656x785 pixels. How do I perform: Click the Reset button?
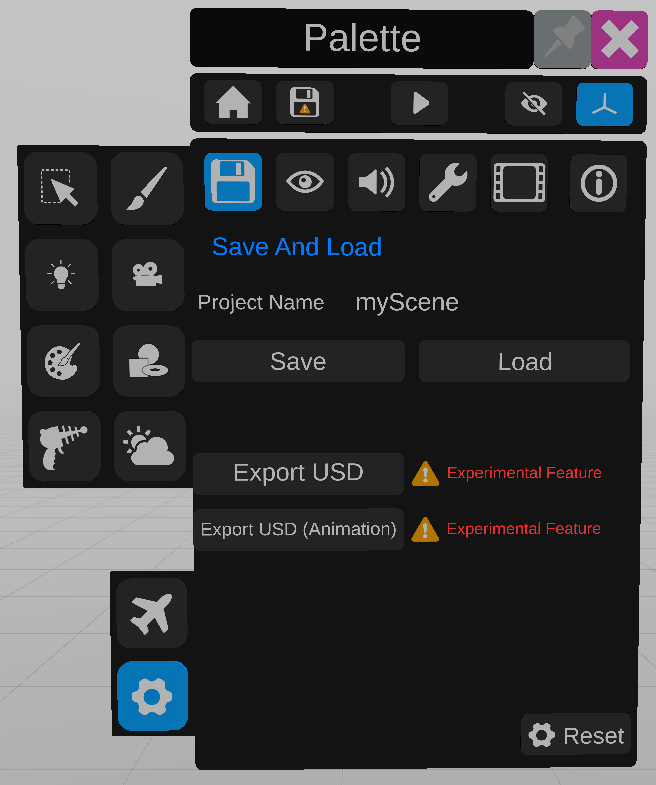(576, 735)
